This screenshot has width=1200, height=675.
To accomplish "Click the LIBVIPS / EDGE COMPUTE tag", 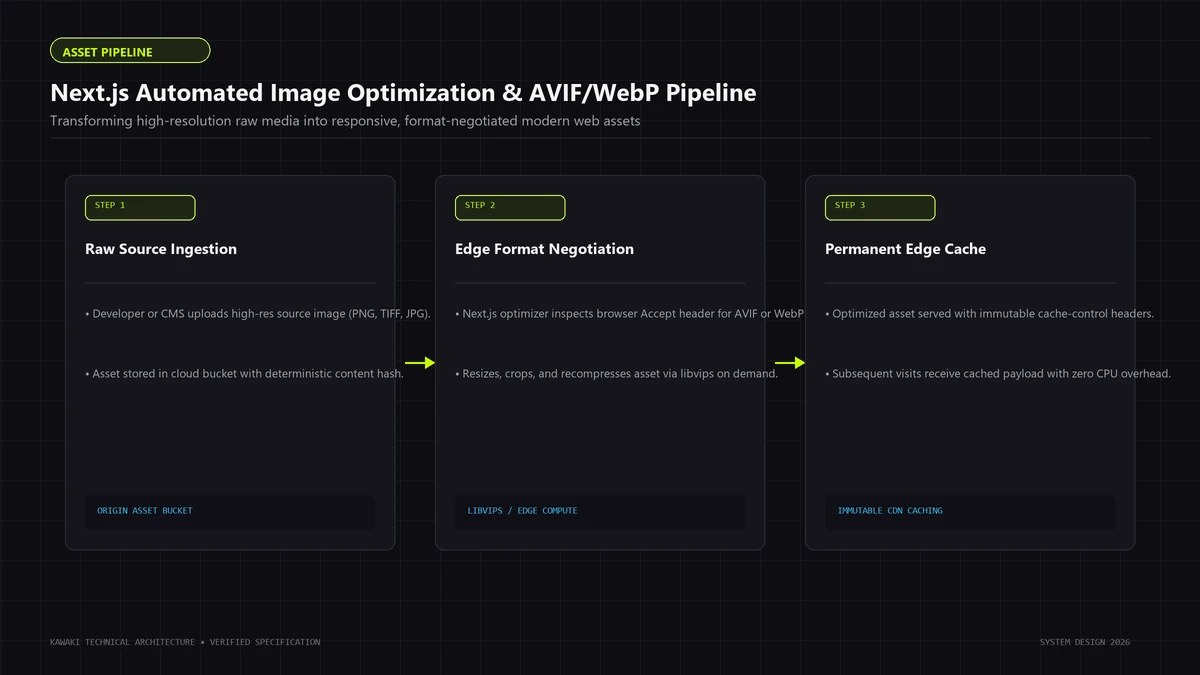I will (600, 512).
